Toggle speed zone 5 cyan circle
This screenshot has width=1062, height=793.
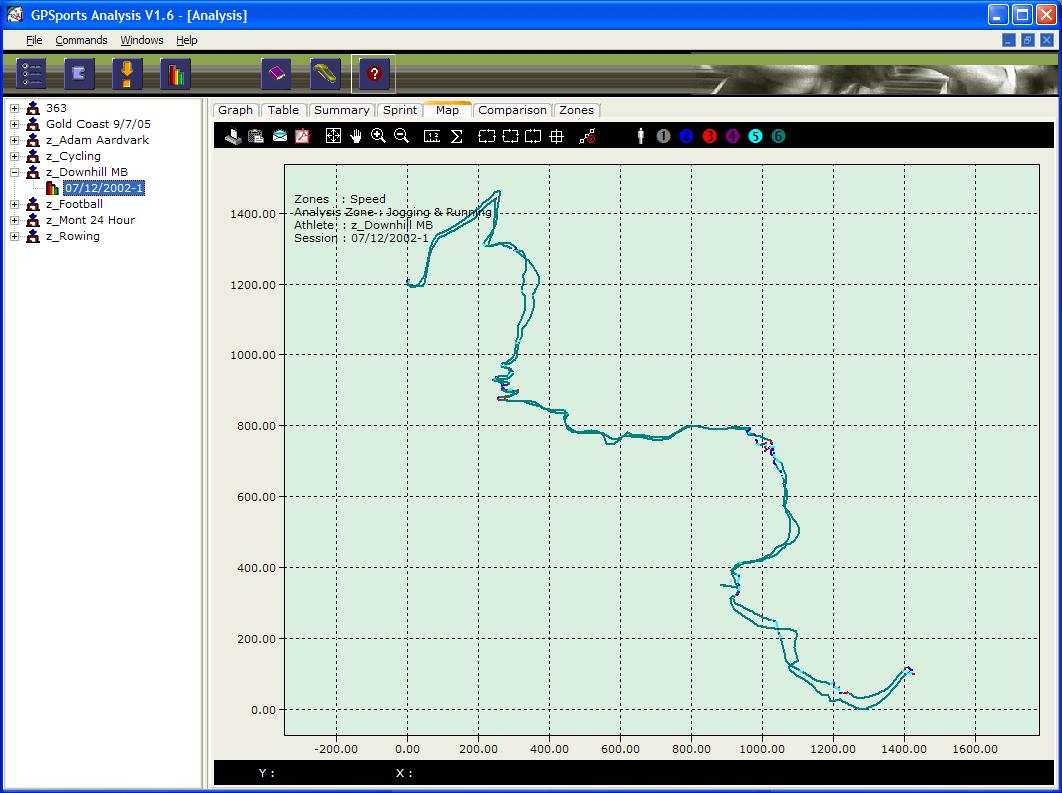click(755, 136)
